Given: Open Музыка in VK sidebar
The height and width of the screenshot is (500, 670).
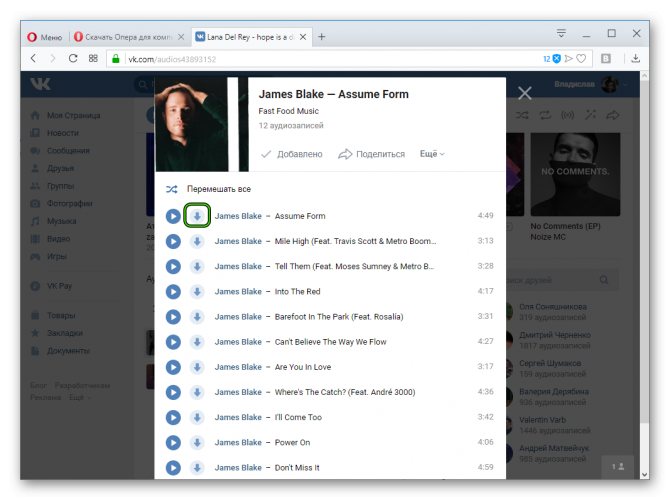Looking at the screenshot, I should (53, 221).
